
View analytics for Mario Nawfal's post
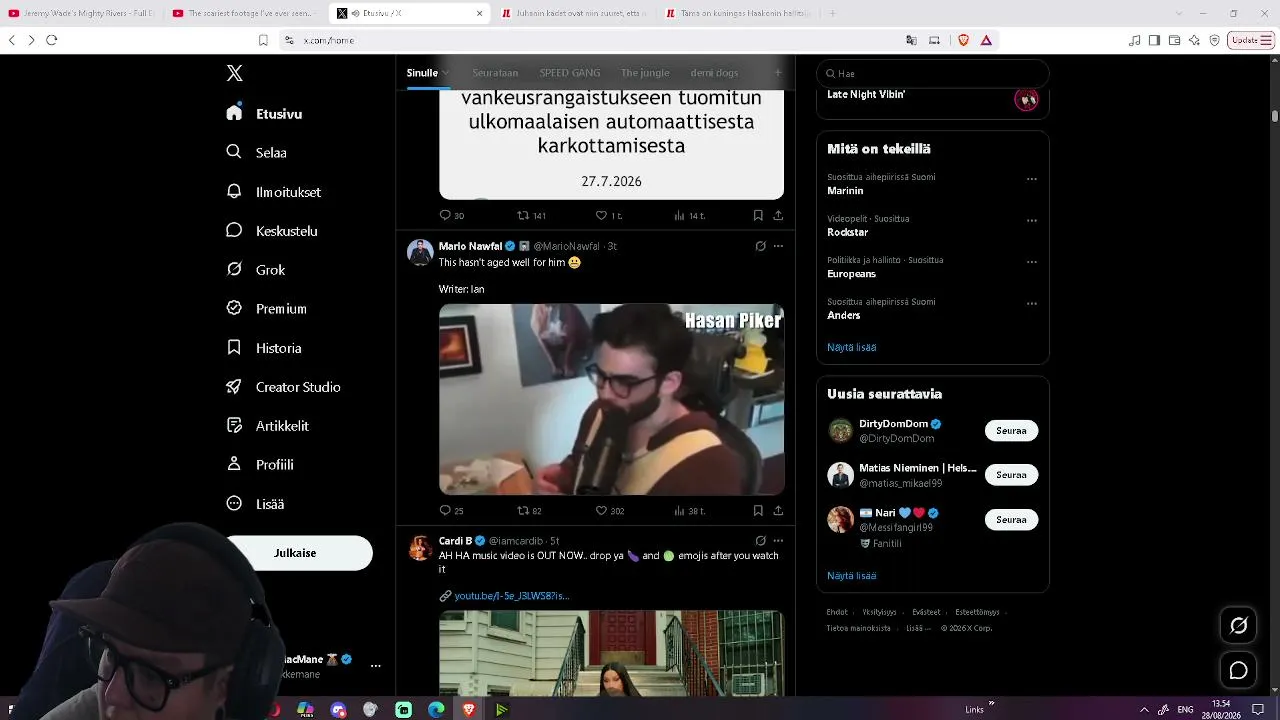(x=689, y=511)
